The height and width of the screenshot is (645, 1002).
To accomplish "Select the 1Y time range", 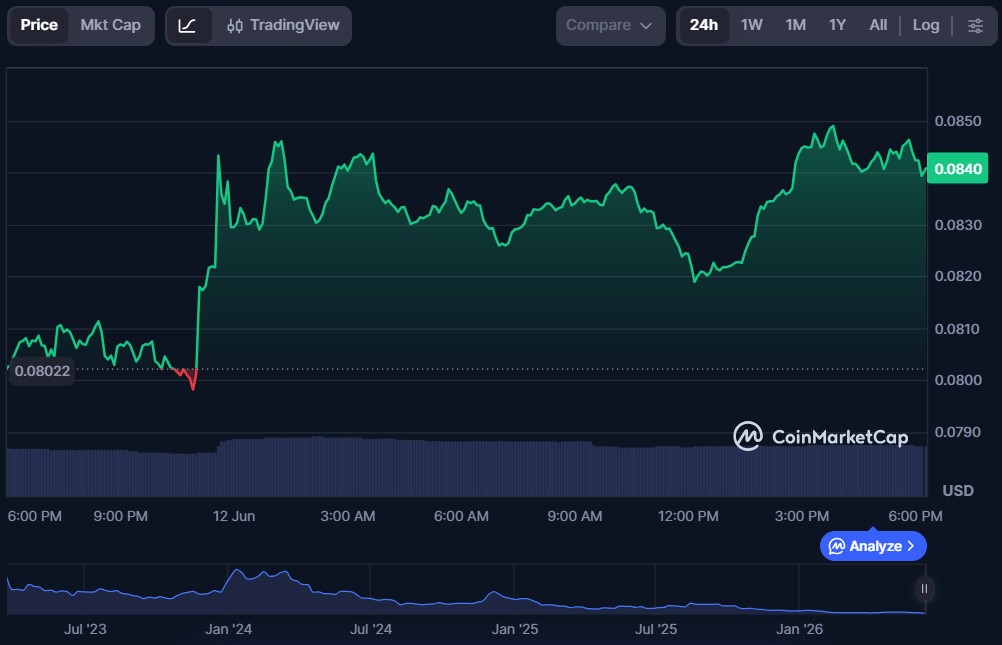I will (837, 25).
